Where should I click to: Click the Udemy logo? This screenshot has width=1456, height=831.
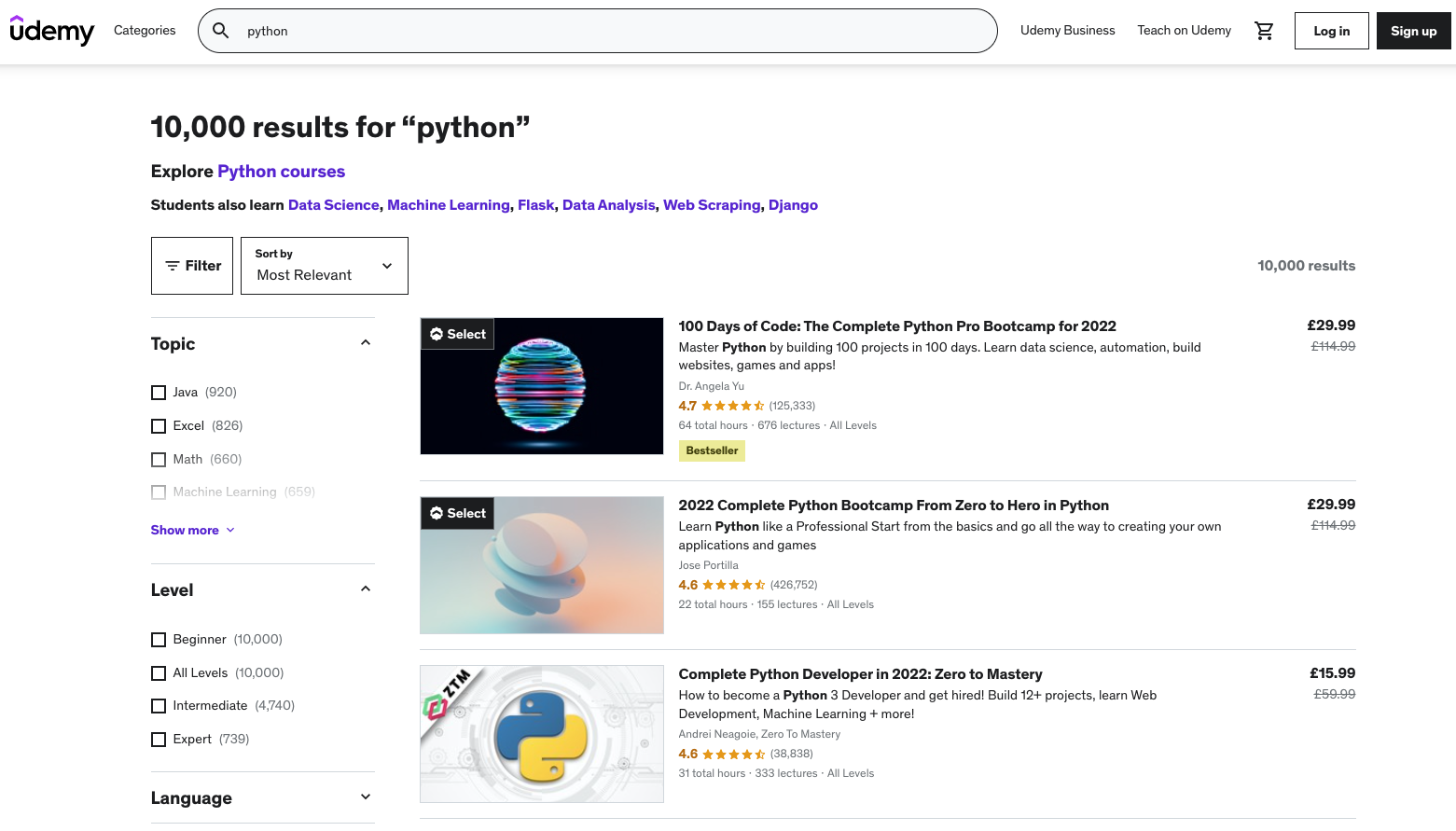[x=51, y=31]
